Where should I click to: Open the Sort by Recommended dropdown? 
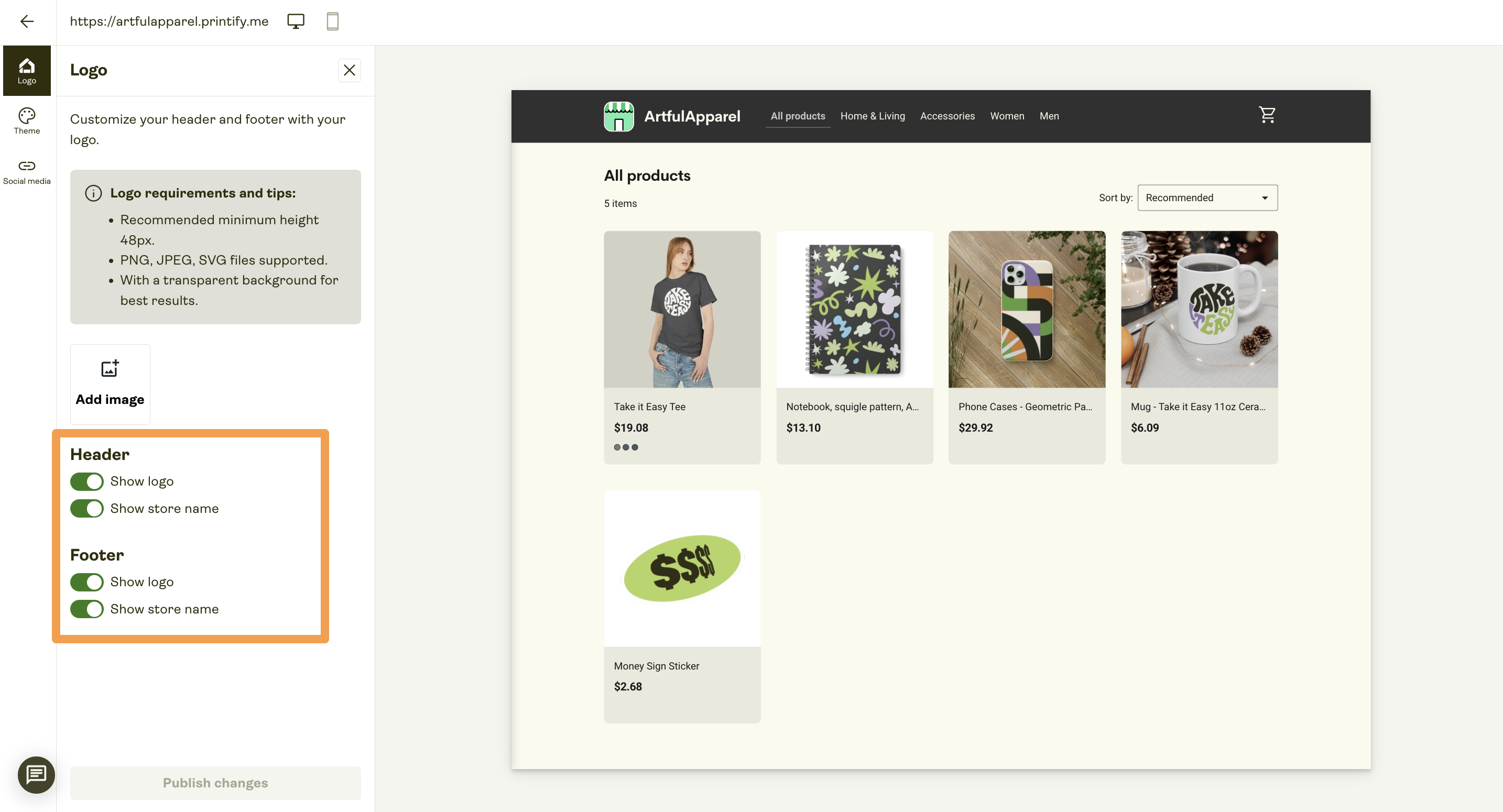tap(1207, 197)
